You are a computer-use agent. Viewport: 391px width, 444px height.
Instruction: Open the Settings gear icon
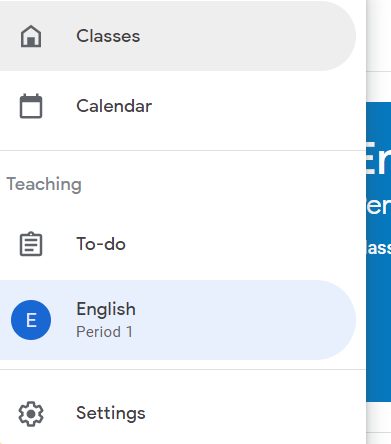point(31,414)
